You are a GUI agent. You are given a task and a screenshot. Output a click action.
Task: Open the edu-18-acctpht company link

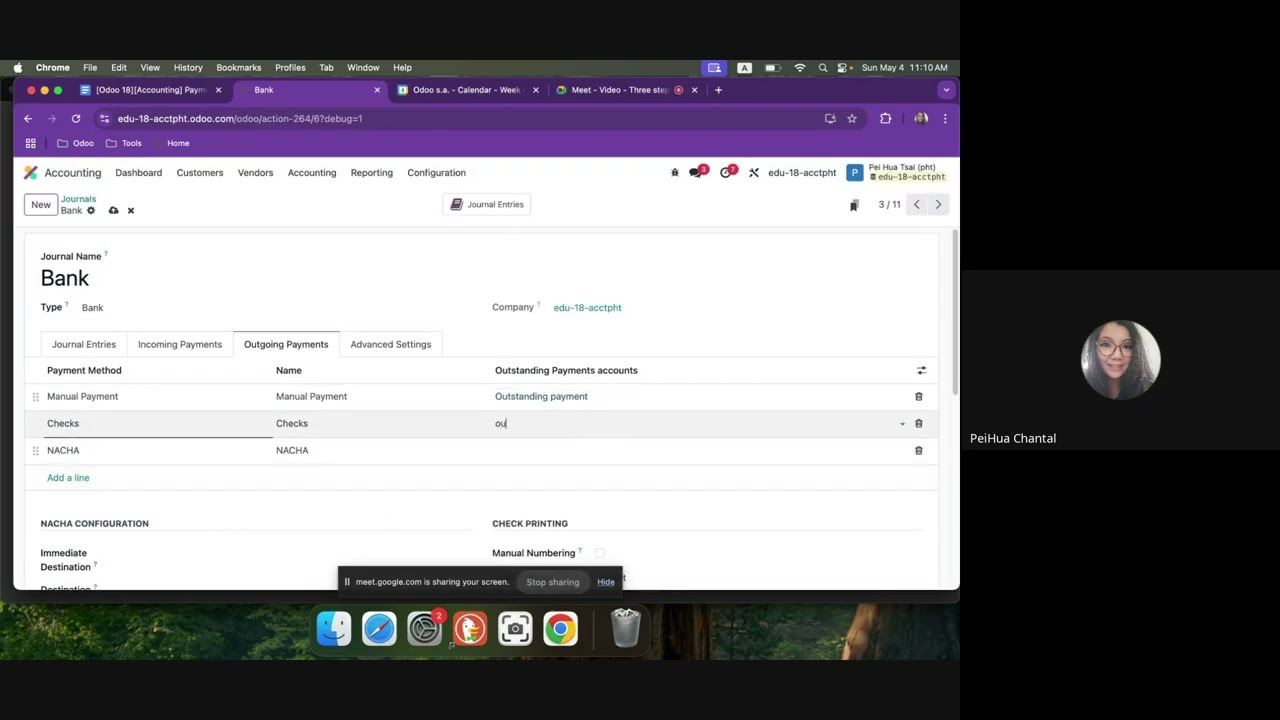pos(587,308)
